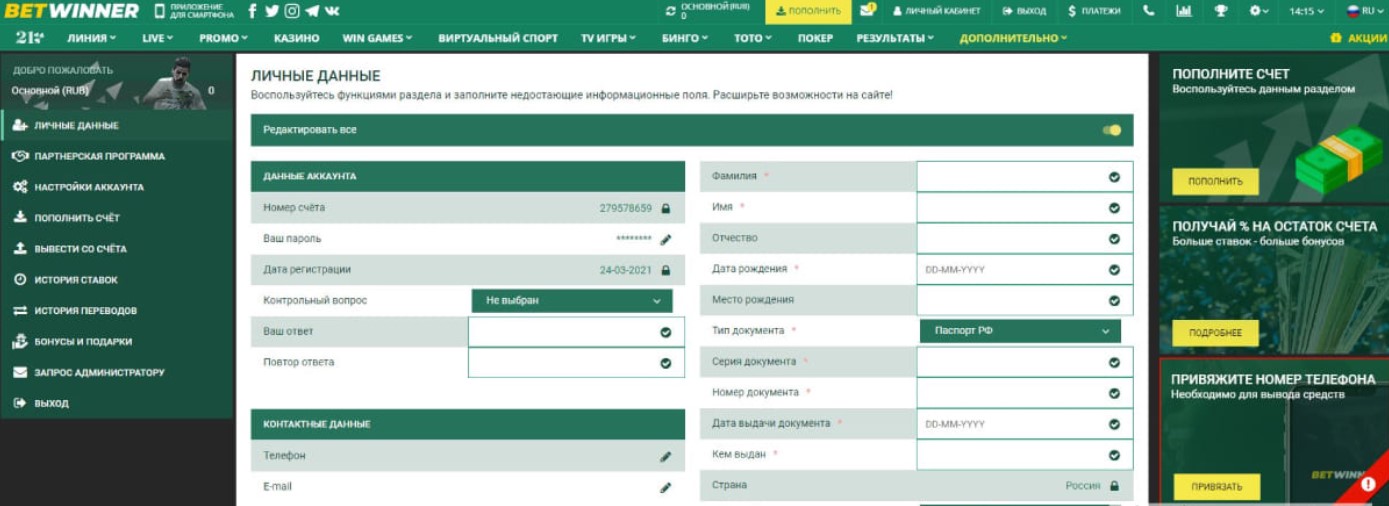Click the BETWINNER logo
The width and height of the screenshot is (1389, 506).
[x=70, y=11]
